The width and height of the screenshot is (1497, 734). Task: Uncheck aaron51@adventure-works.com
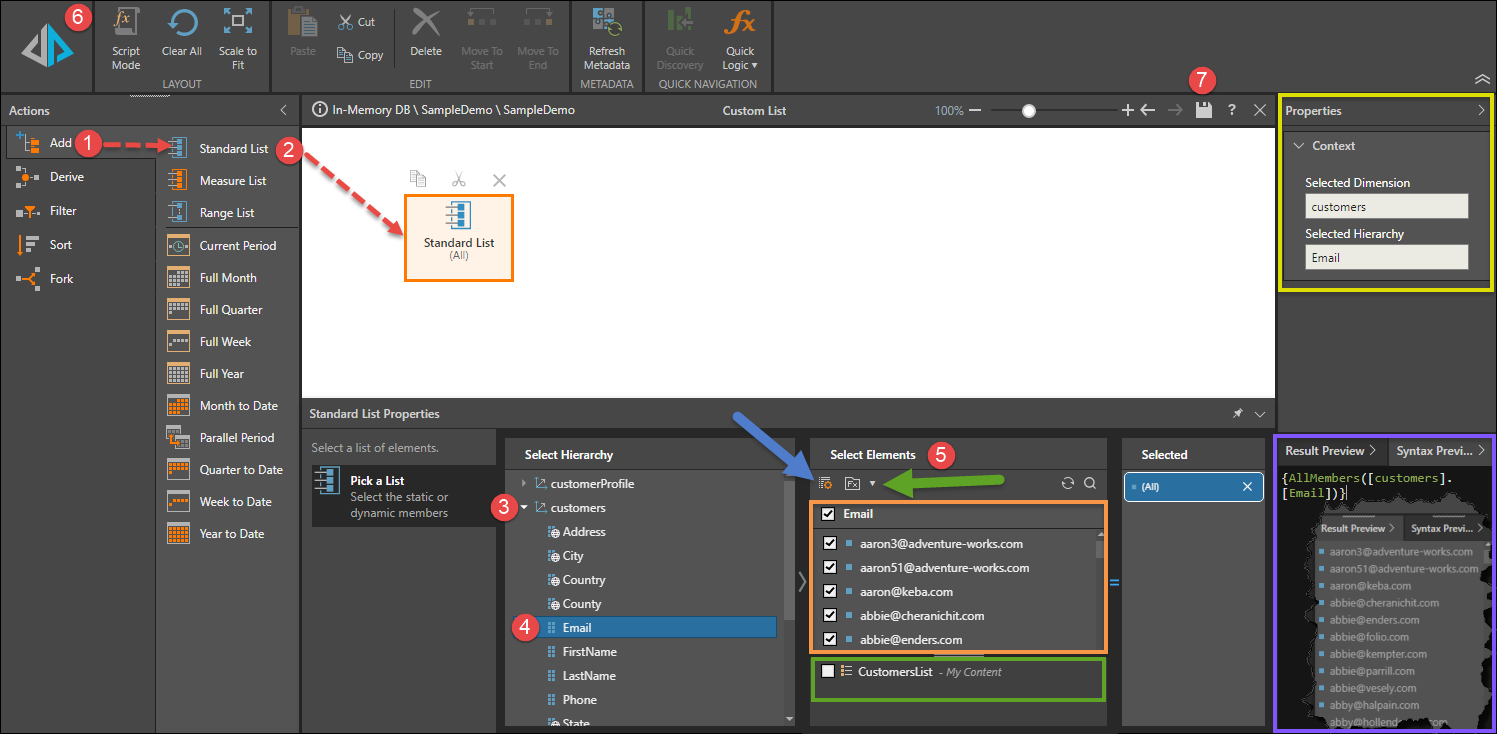click(x=829, y=568)
